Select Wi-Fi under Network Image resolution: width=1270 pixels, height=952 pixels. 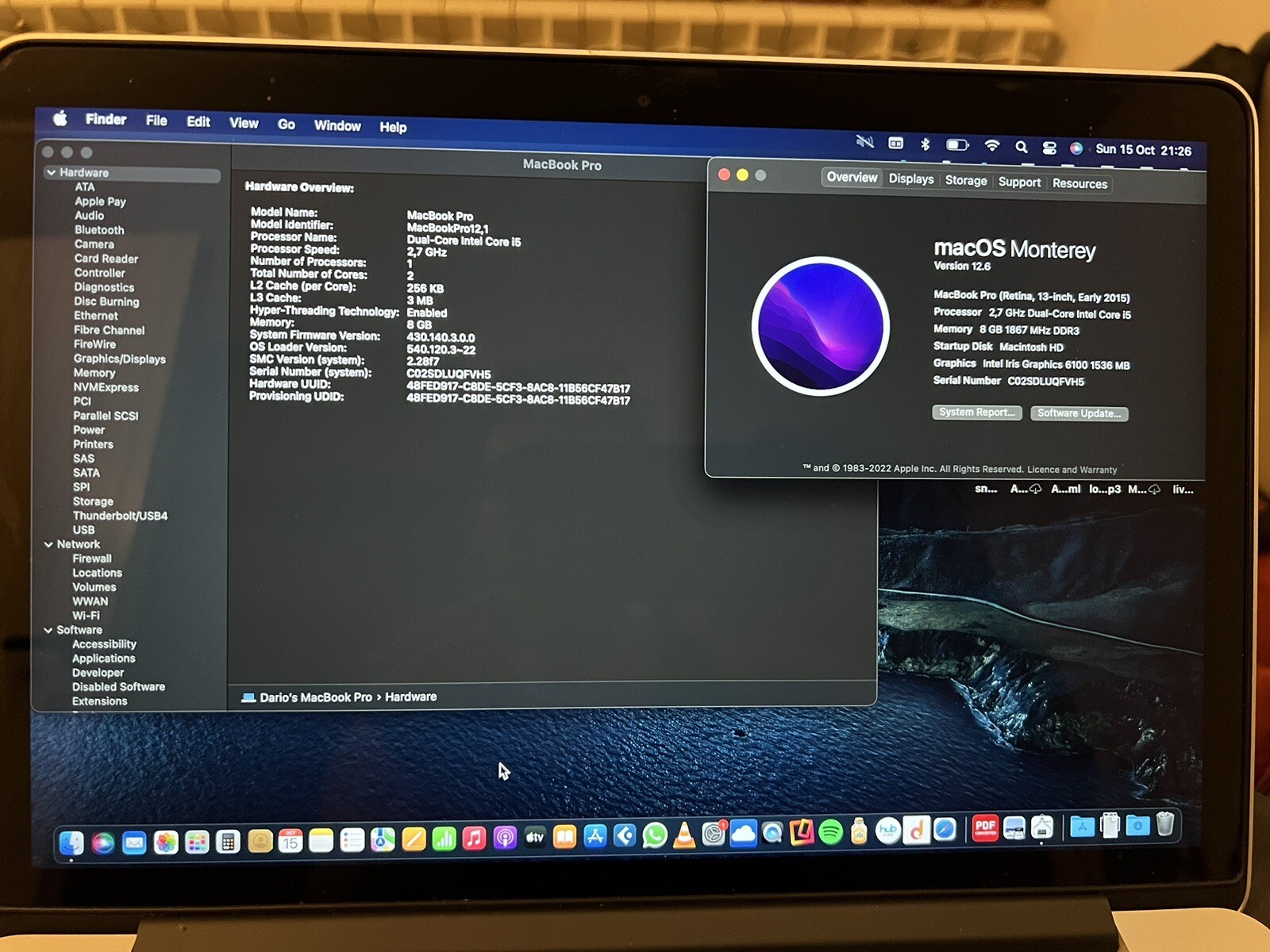pos(86,616)
